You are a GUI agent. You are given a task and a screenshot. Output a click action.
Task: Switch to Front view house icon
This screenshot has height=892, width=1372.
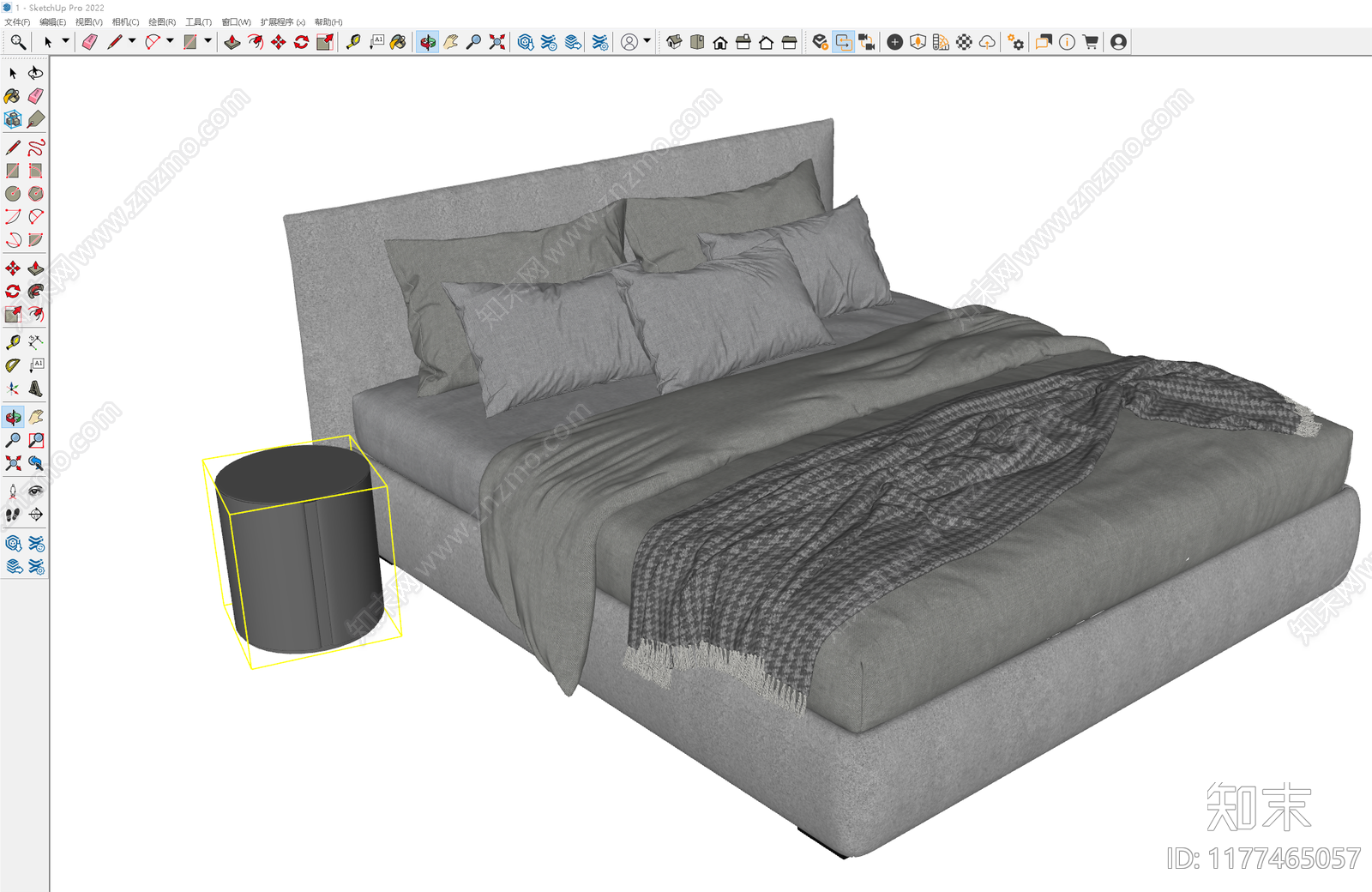[720, 42]
